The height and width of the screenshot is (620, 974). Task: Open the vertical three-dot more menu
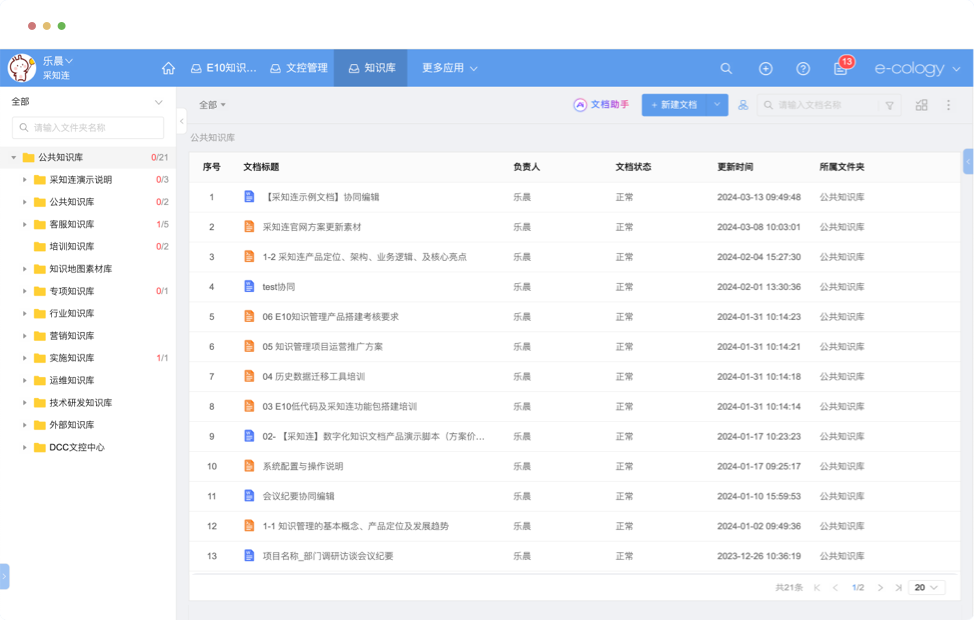click(x=949, y=105)
